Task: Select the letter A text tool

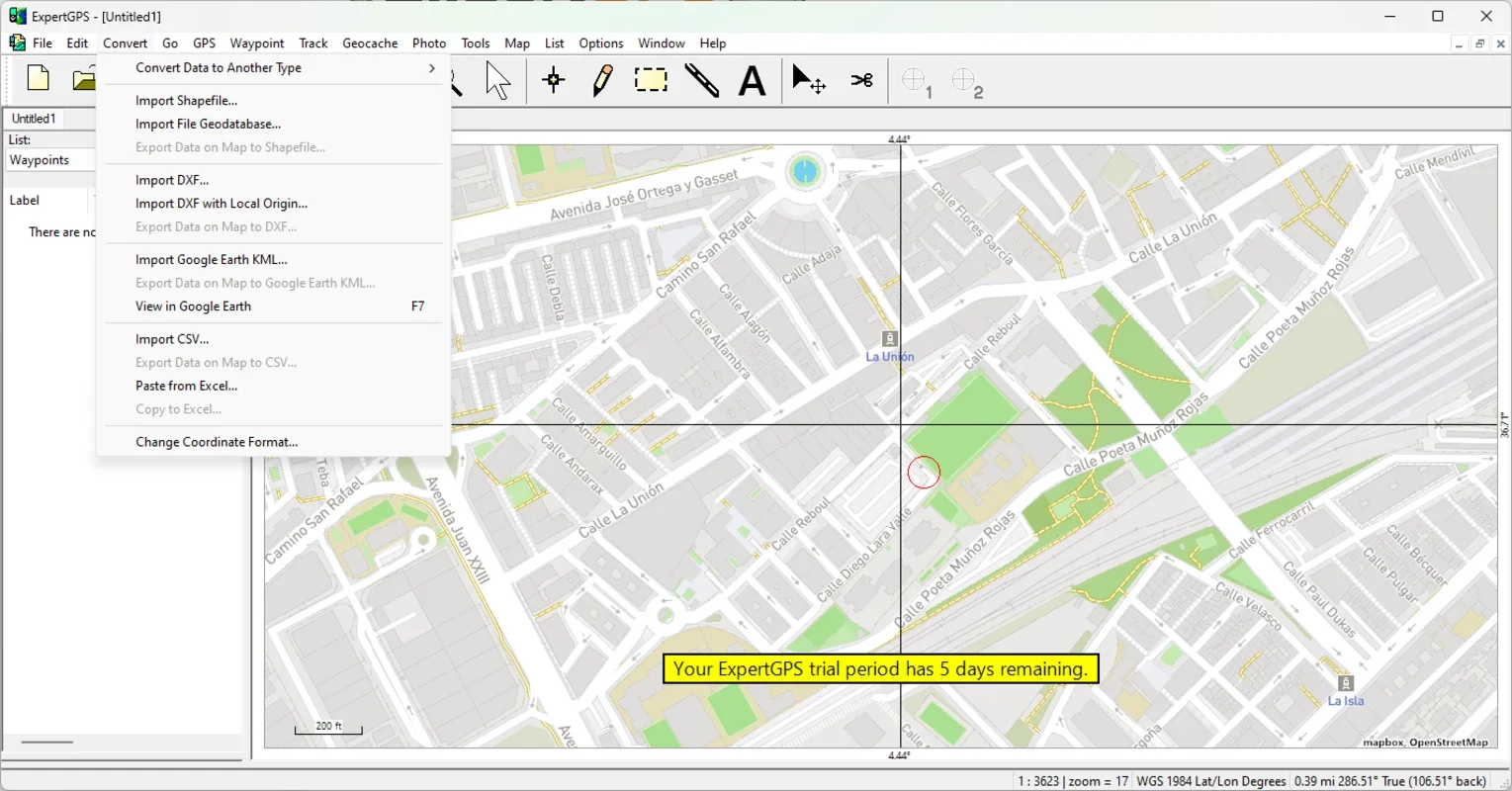Action: 753,81
